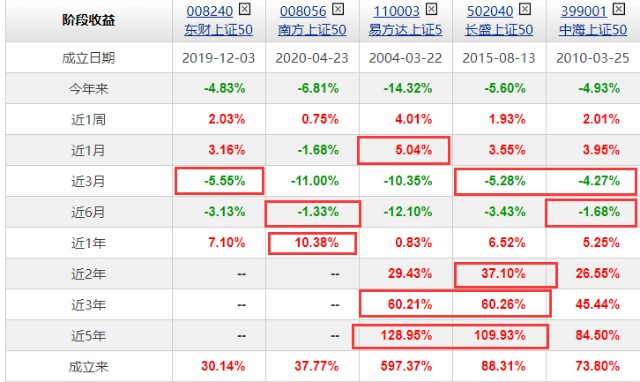Remove fund 008056 using its X icon
Viewport: 640px width, 382px height.
tap(338, 9)
